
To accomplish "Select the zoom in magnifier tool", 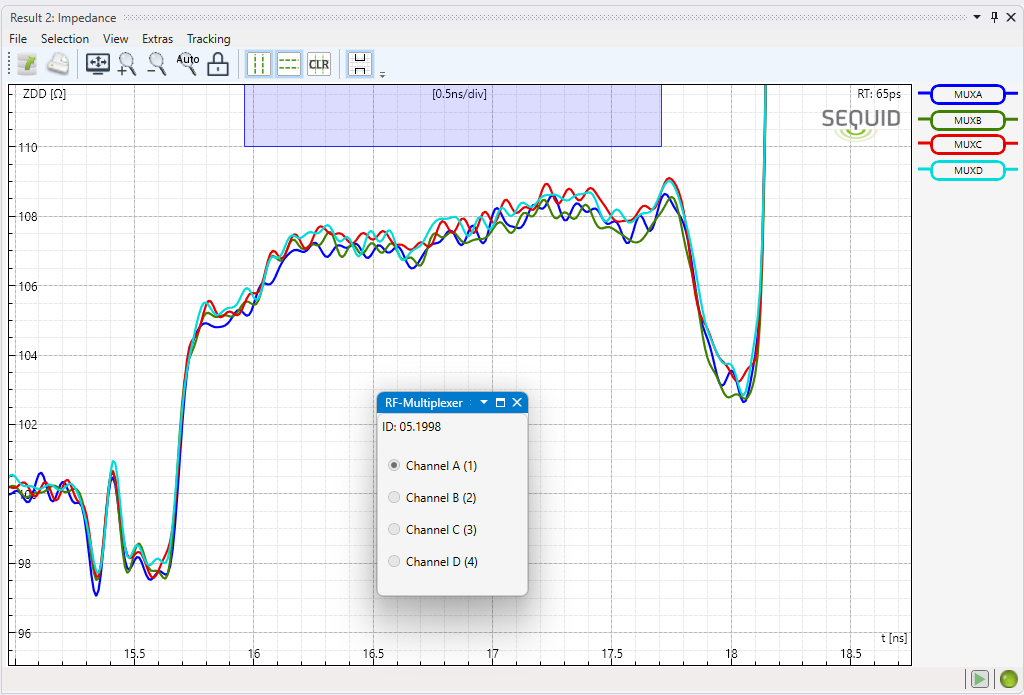I will pos(127,64).
